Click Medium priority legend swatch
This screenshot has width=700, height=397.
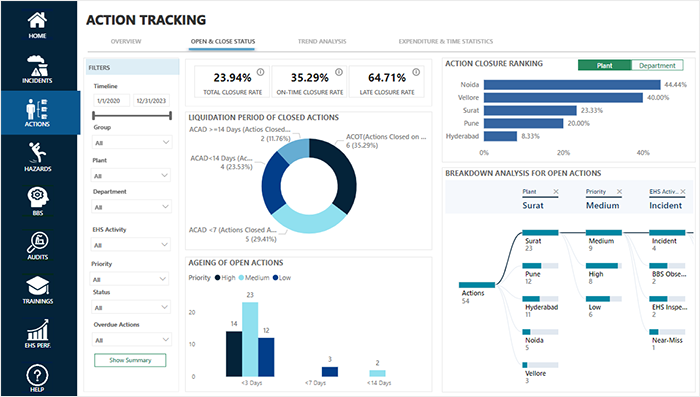241,278
